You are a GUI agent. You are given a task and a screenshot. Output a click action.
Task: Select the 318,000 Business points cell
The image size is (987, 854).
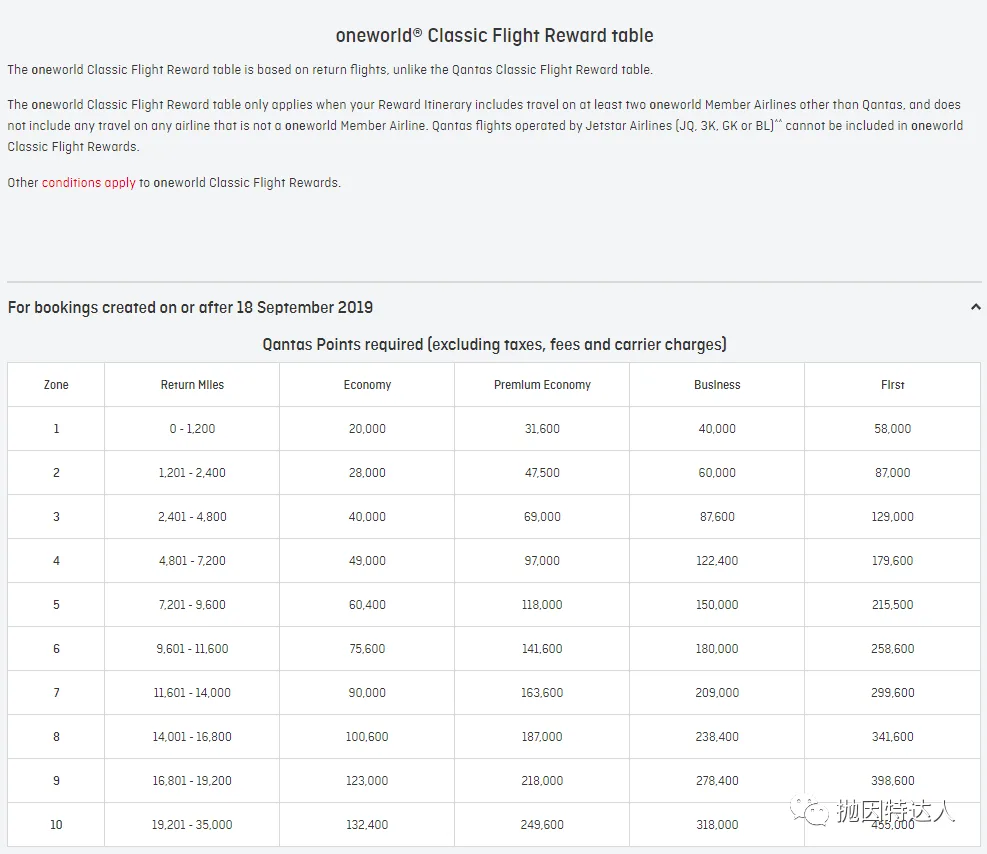coord(717,825)
